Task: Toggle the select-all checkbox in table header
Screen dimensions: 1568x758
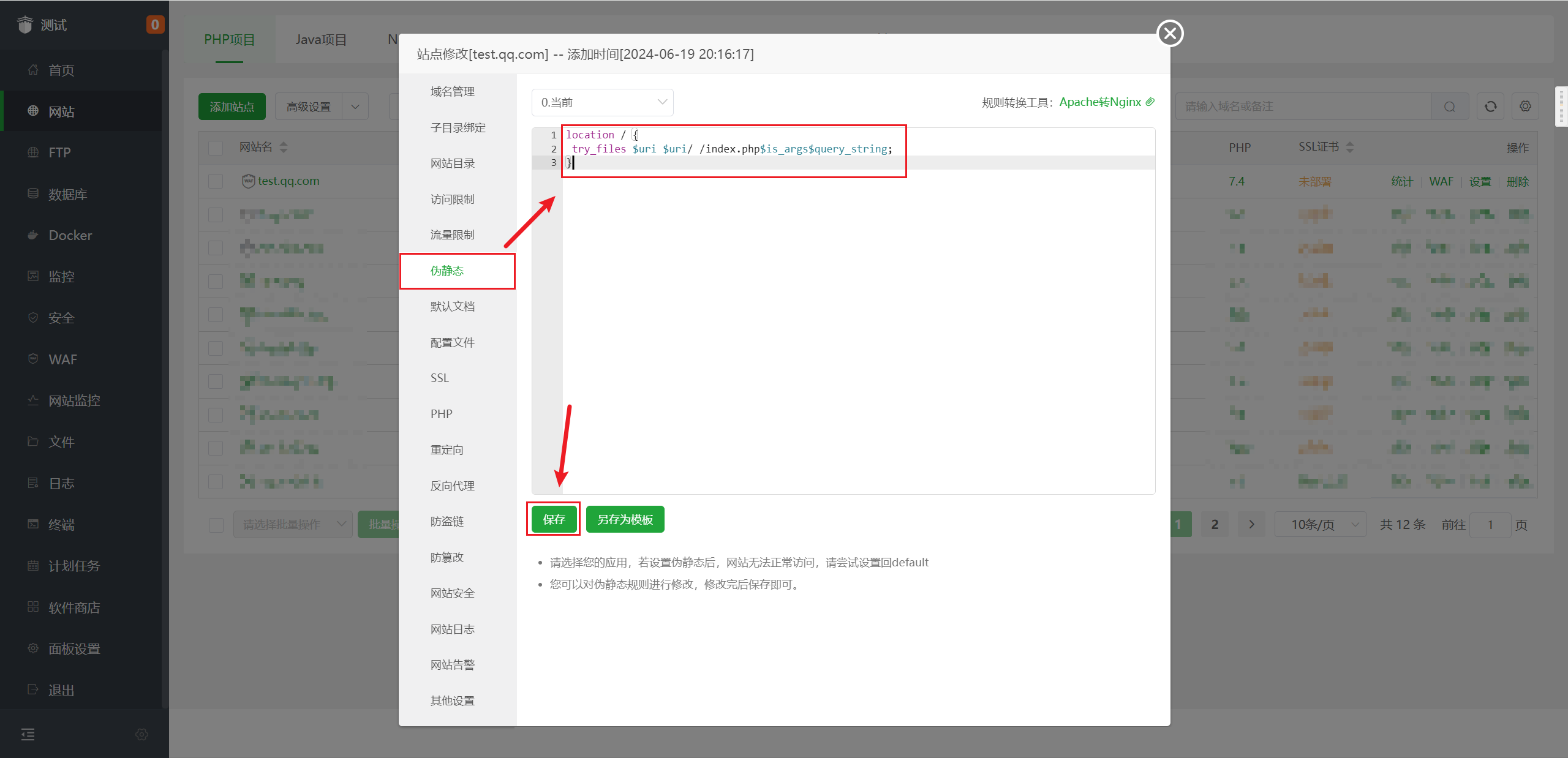Action: (x=216, y=148)
